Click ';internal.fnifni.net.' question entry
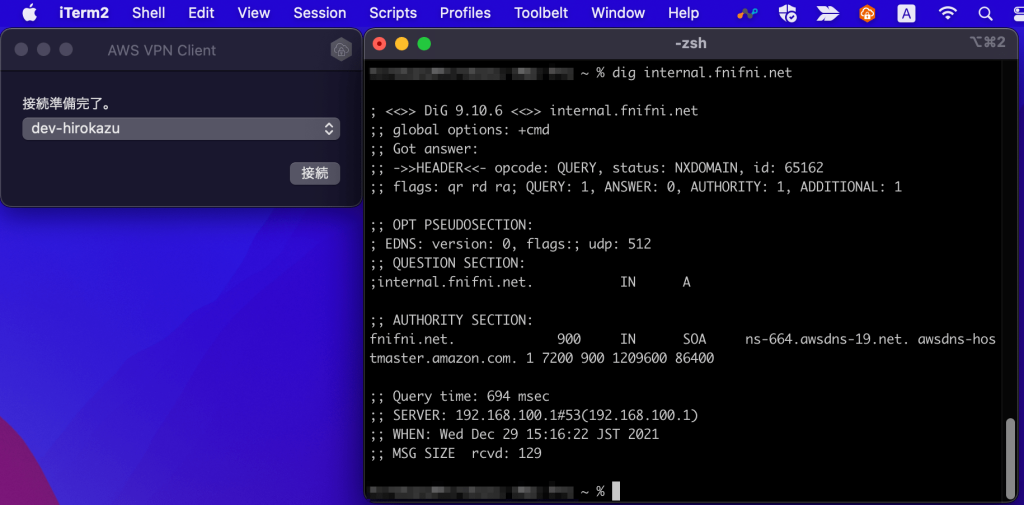 tap(452, 282)
